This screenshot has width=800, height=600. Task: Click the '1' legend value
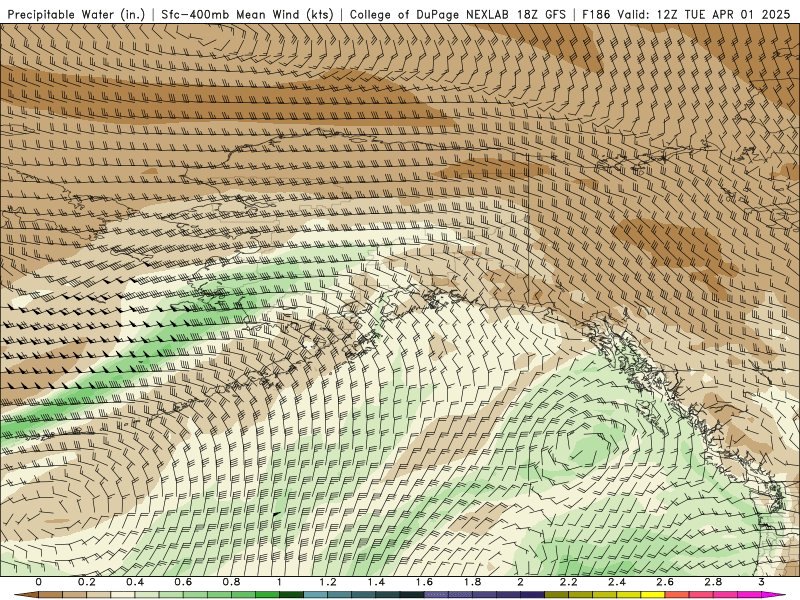(x=279, y=582)
